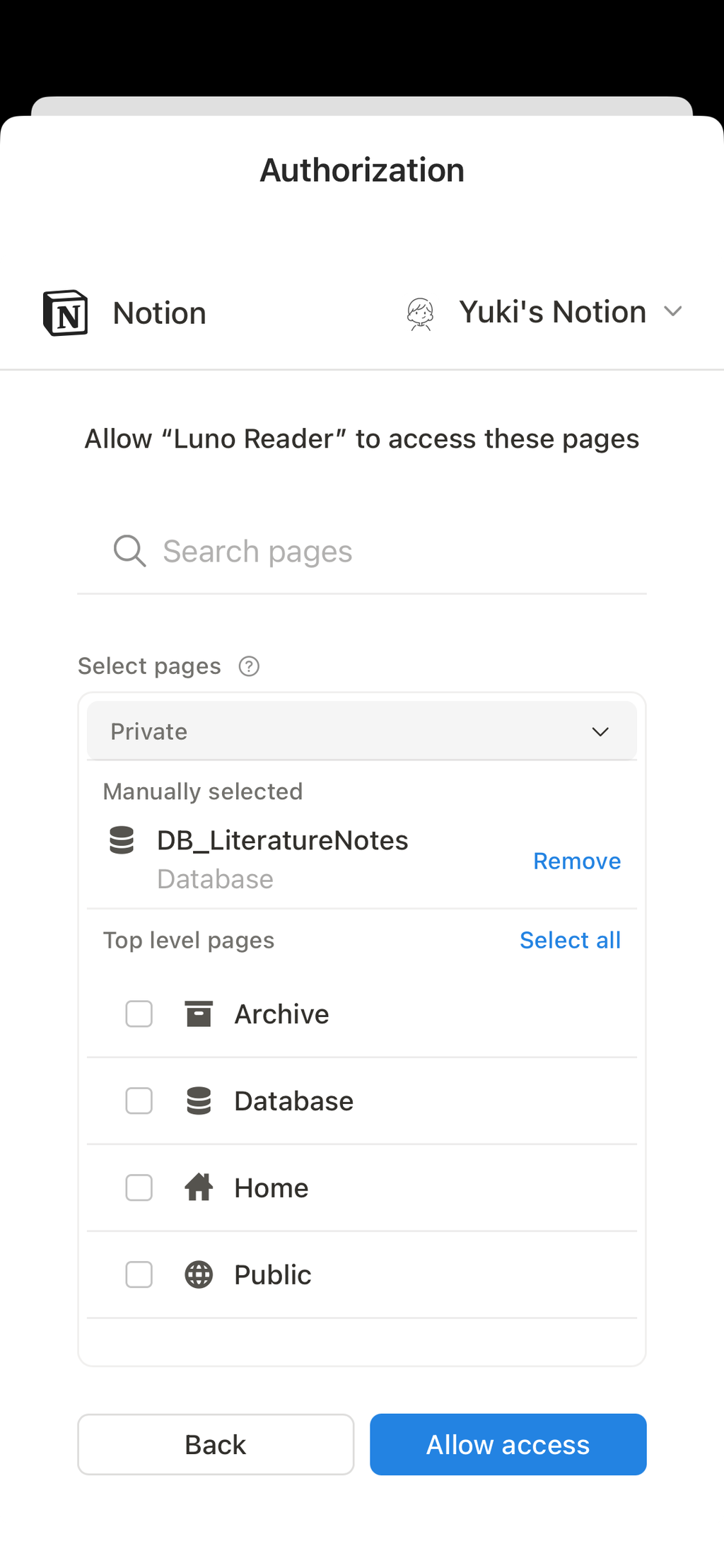Image resolution: width=724 pixels, height=1568 pixels.
Task: Check the Archive page checkbox
Action: tap(139, 1014)
